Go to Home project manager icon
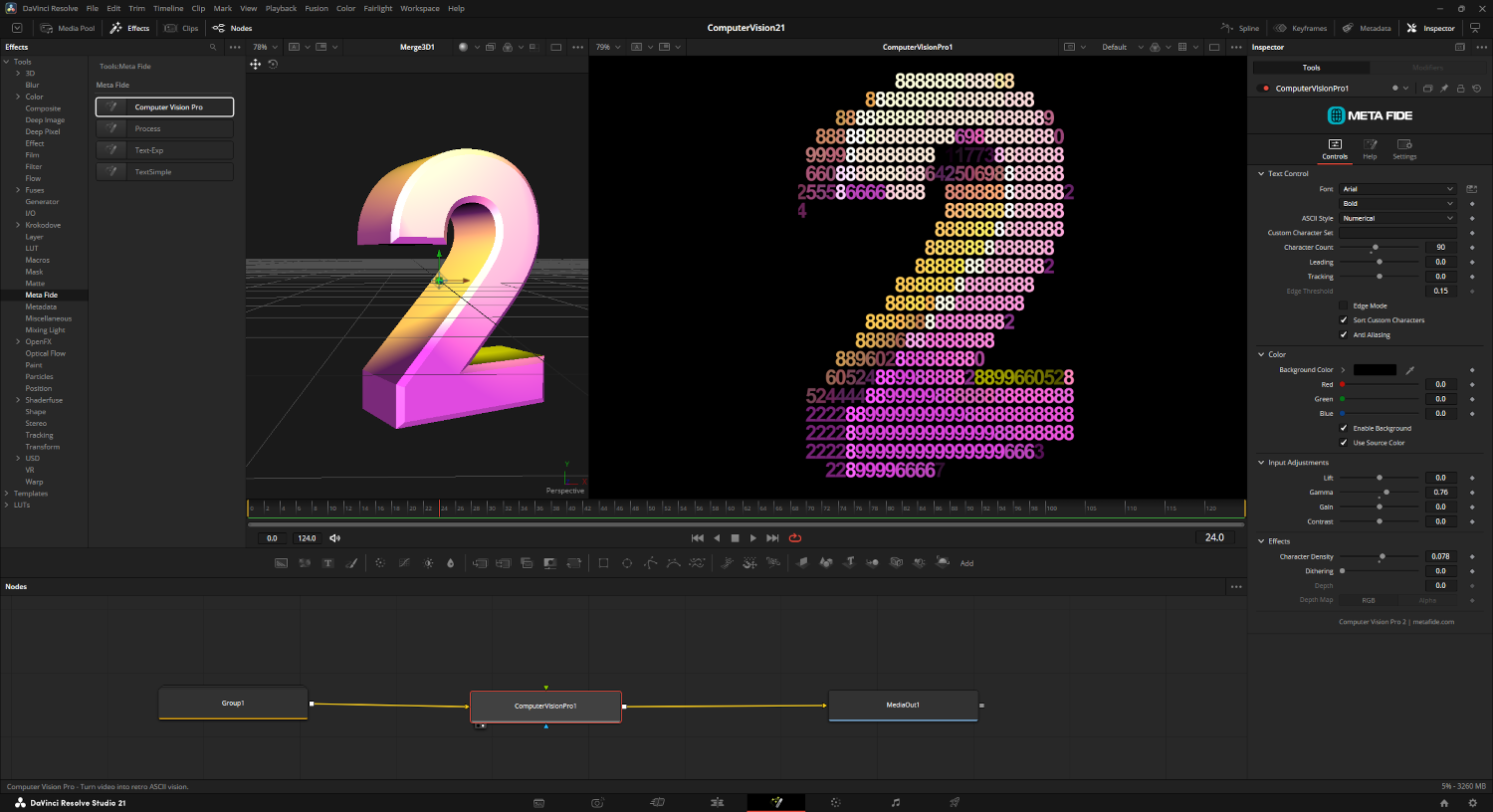This screenshot has width=1493, height=812. click(1444, 803)
